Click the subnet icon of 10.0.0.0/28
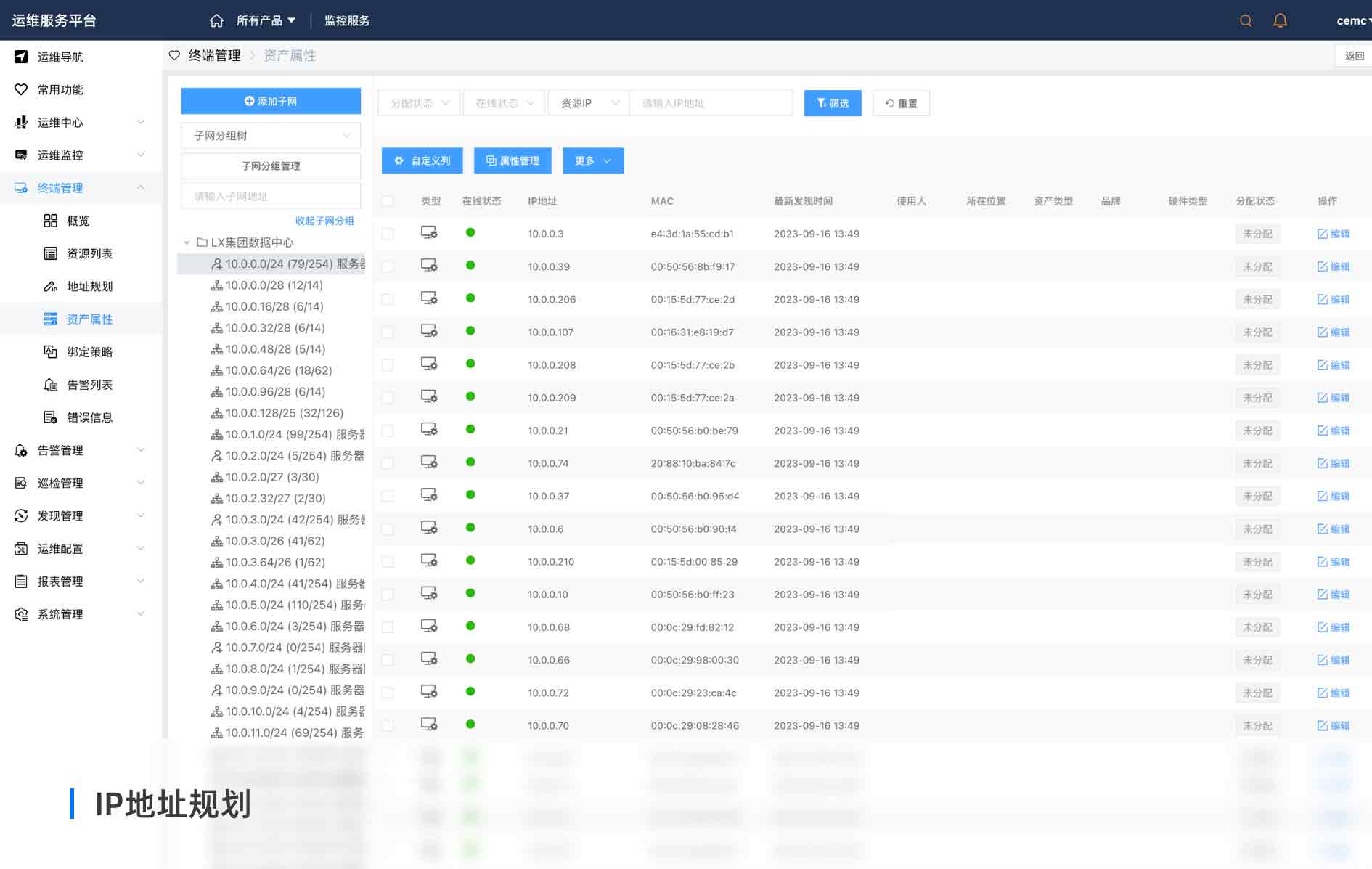This screenshot has height=869, width=1372. click(x=216, y=285)
